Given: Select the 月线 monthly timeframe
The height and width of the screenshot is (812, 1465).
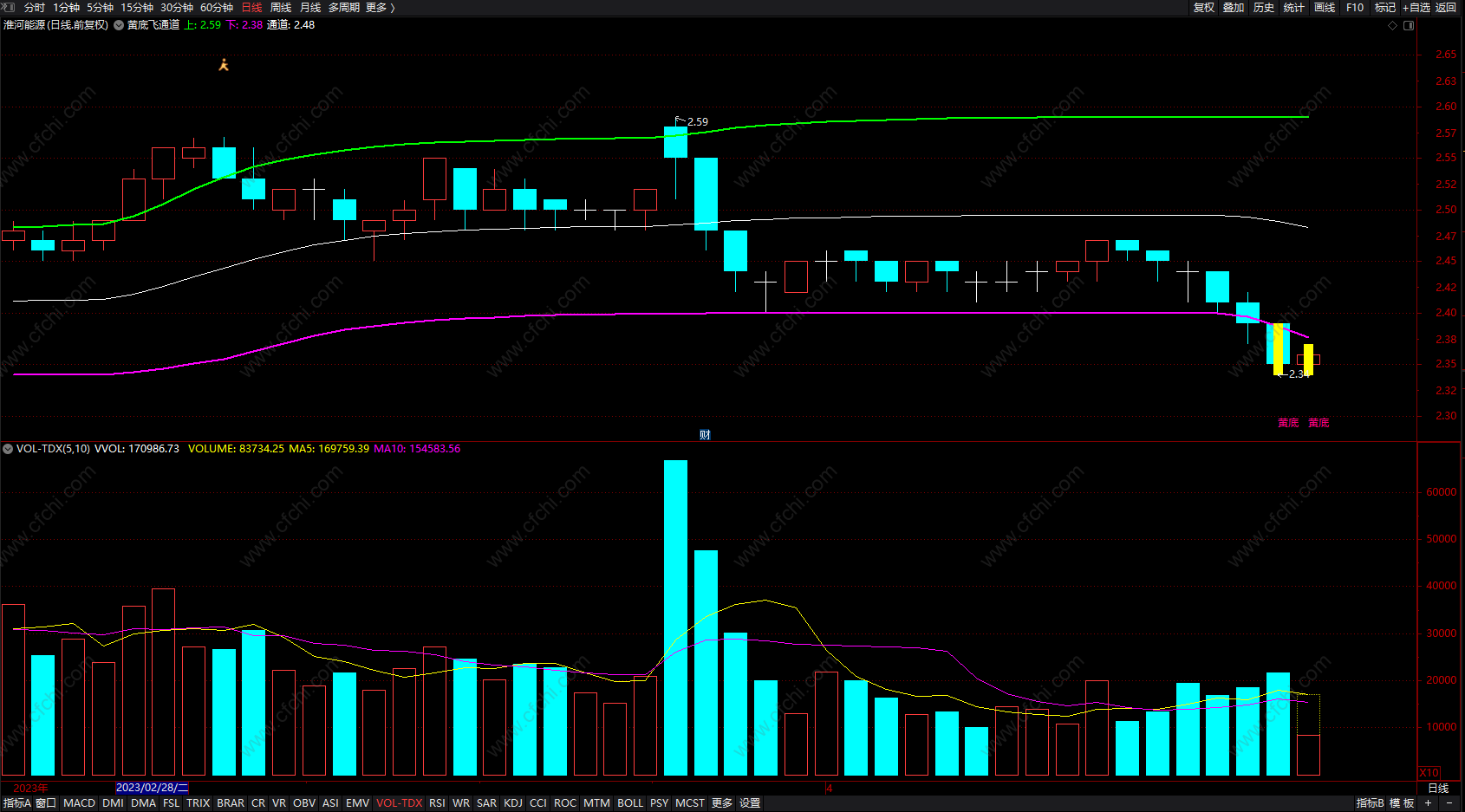Looking at the screenshot, I should click(310, 7).
